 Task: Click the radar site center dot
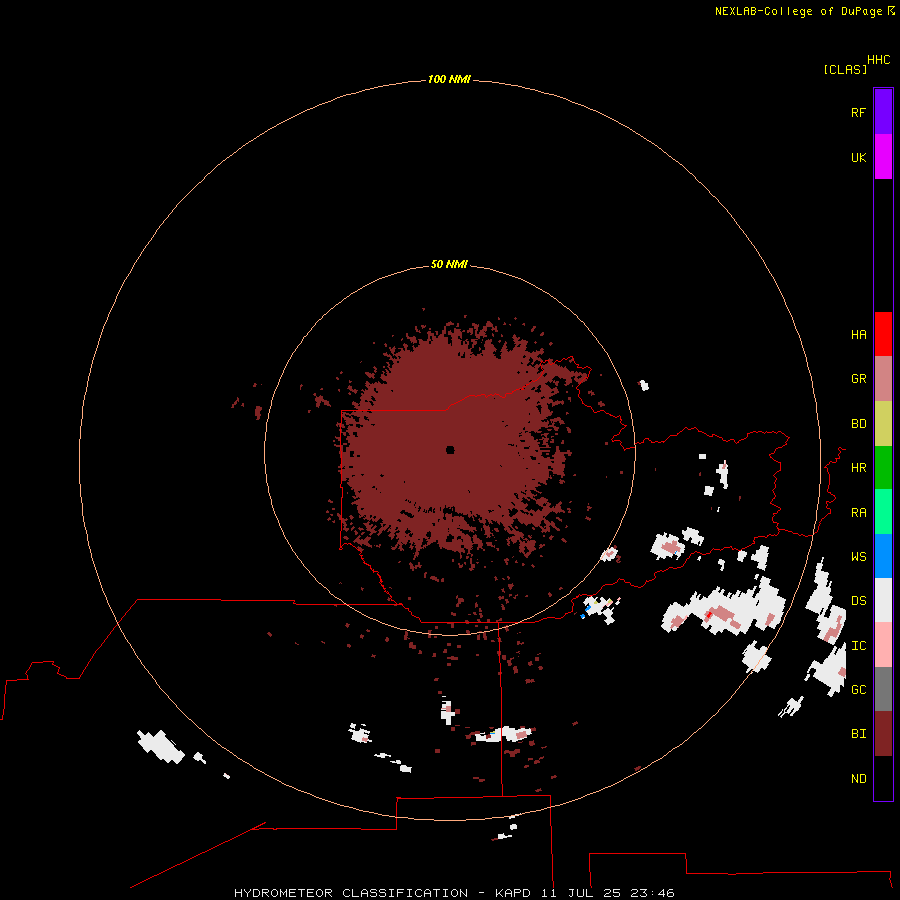click(450, 450)
